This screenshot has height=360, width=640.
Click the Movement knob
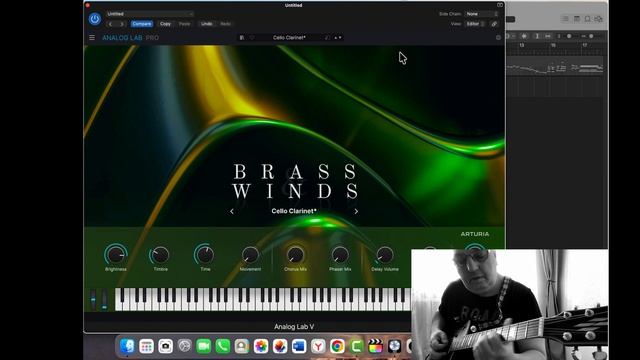[250, 255]
